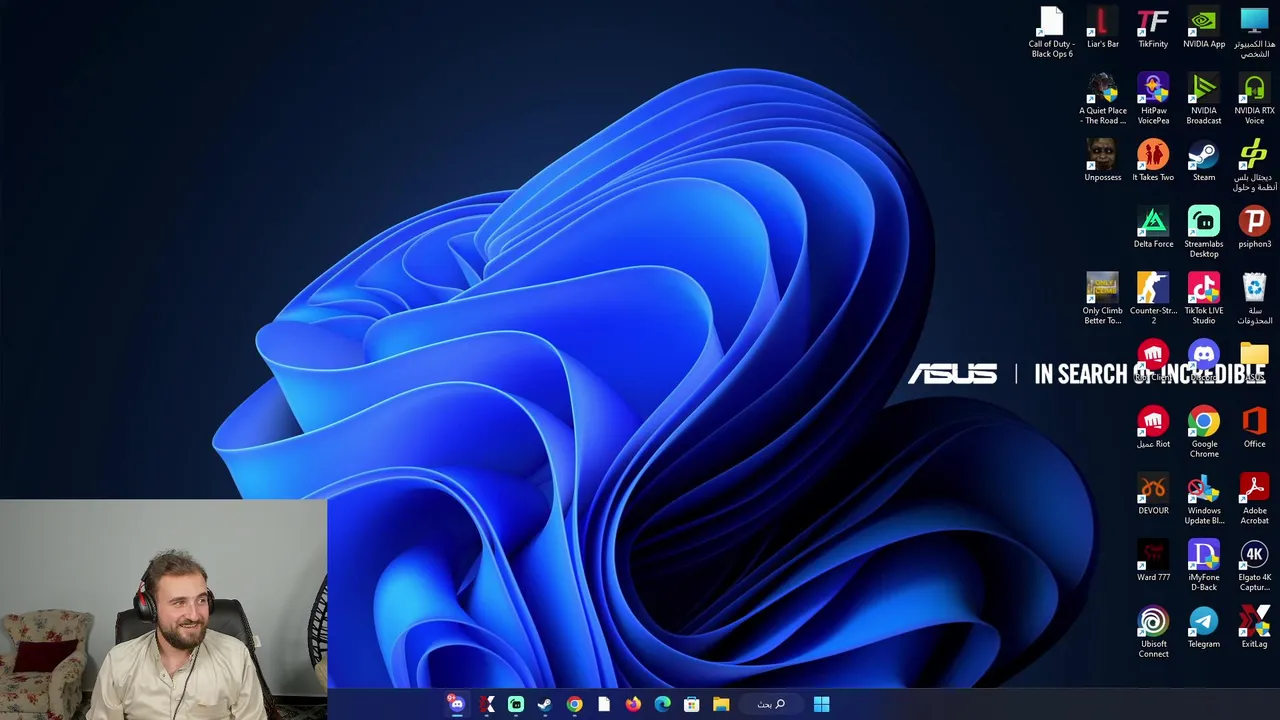Open the Google Chrome desktop shortcut
The width and height of the screenshot is (1280, 720).
[x=1204, y=432]
